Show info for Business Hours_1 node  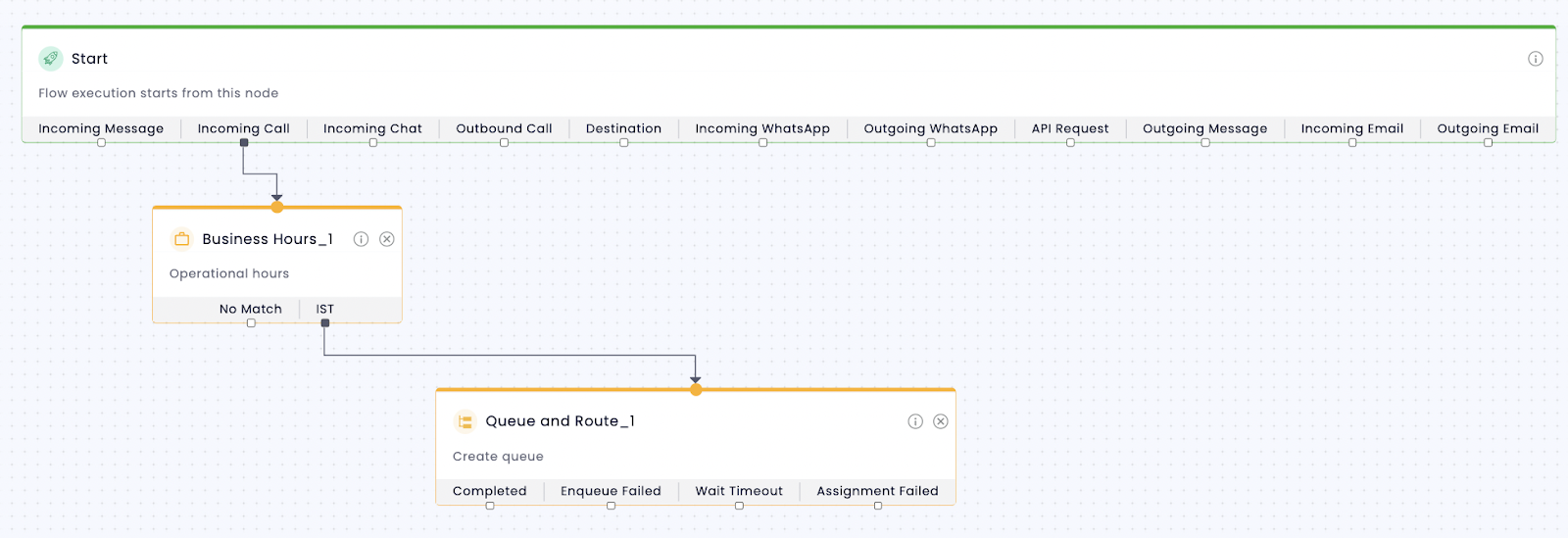tap(361, 239)
